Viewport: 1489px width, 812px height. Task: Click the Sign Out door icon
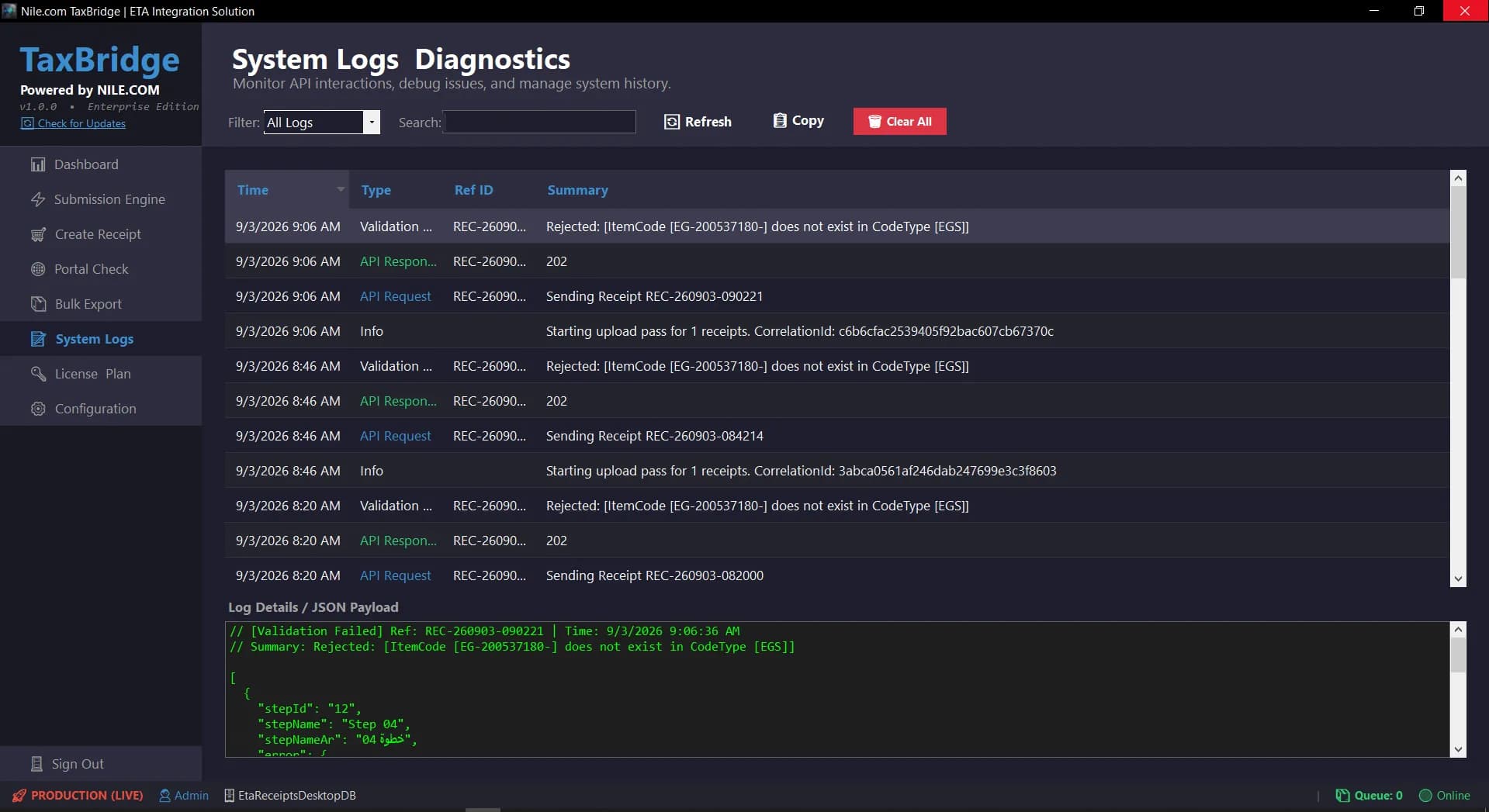pyautogui.click(x=36, y=764)
